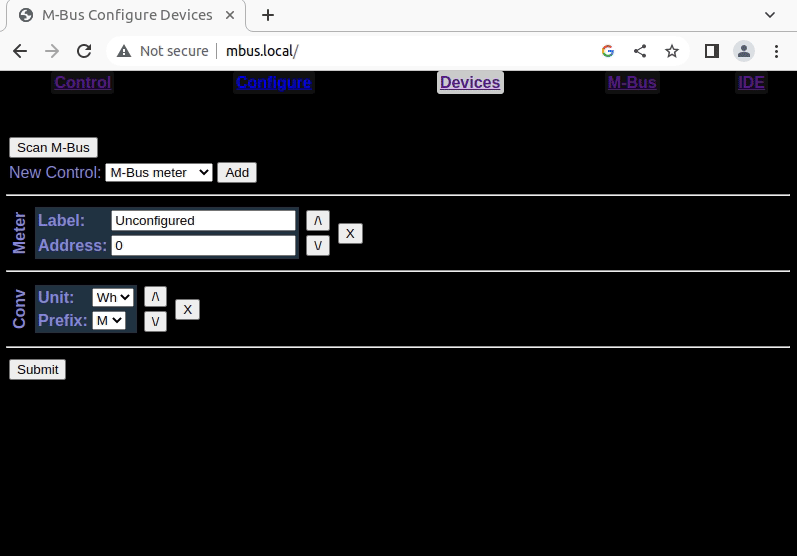797x556 pixels.
Task: Open the Prefix dropdown showing M
Action: [109, 321]
